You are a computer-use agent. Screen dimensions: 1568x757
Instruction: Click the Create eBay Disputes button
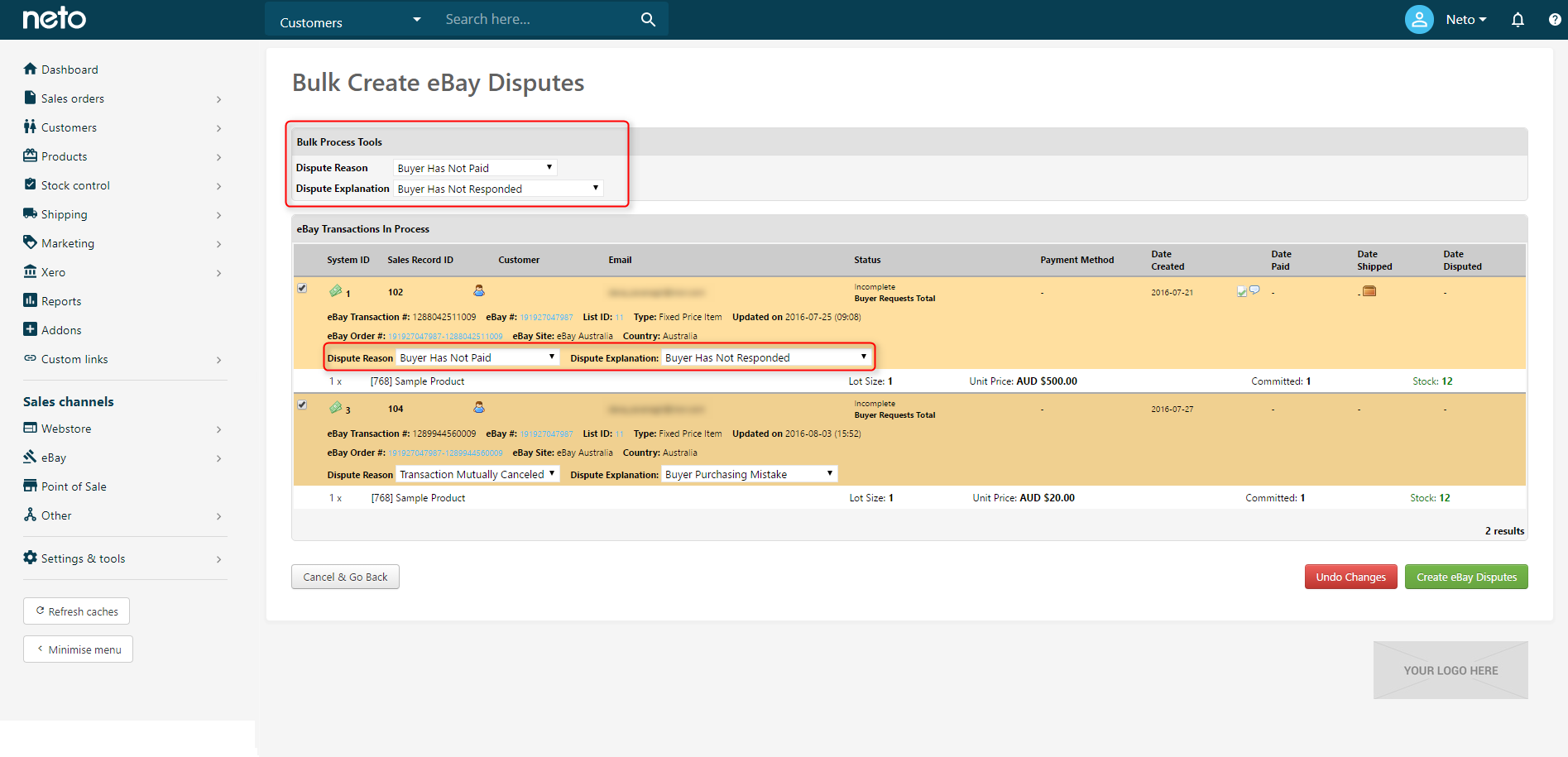tap(1466, 577)
